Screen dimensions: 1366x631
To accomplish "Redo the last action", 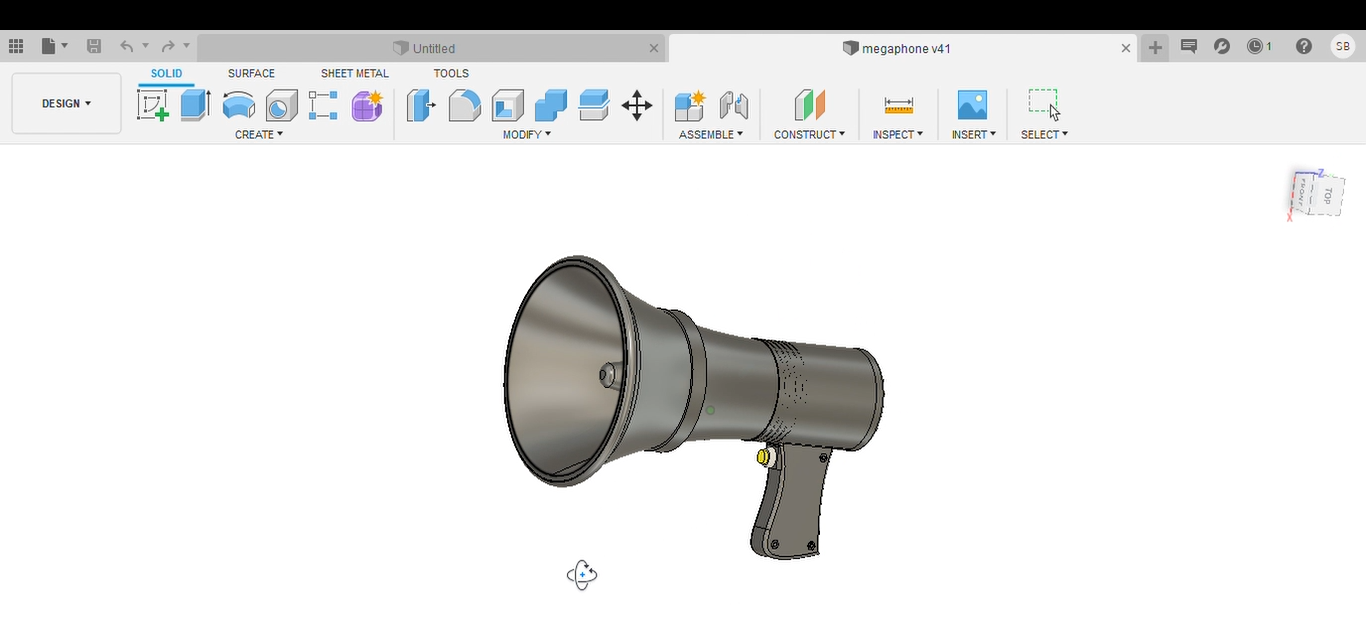I will [x=168, y=46].
